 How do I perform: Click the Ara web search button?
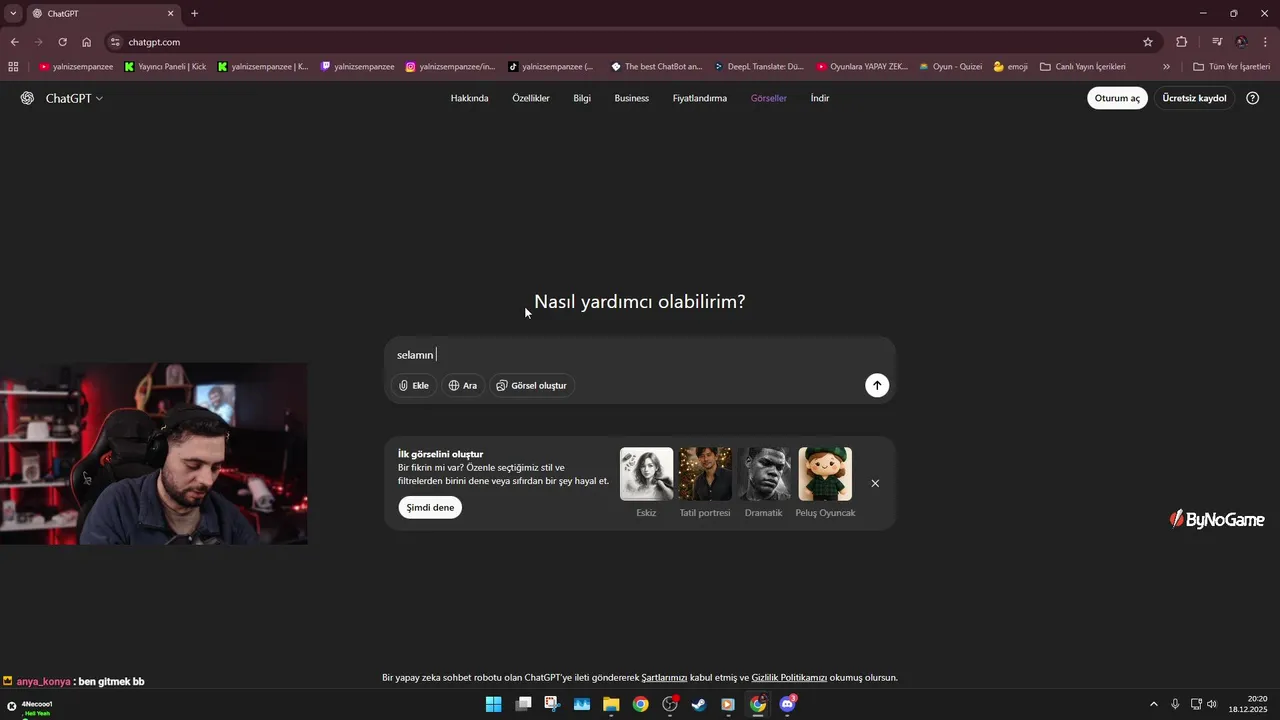[x=463, y=385]
